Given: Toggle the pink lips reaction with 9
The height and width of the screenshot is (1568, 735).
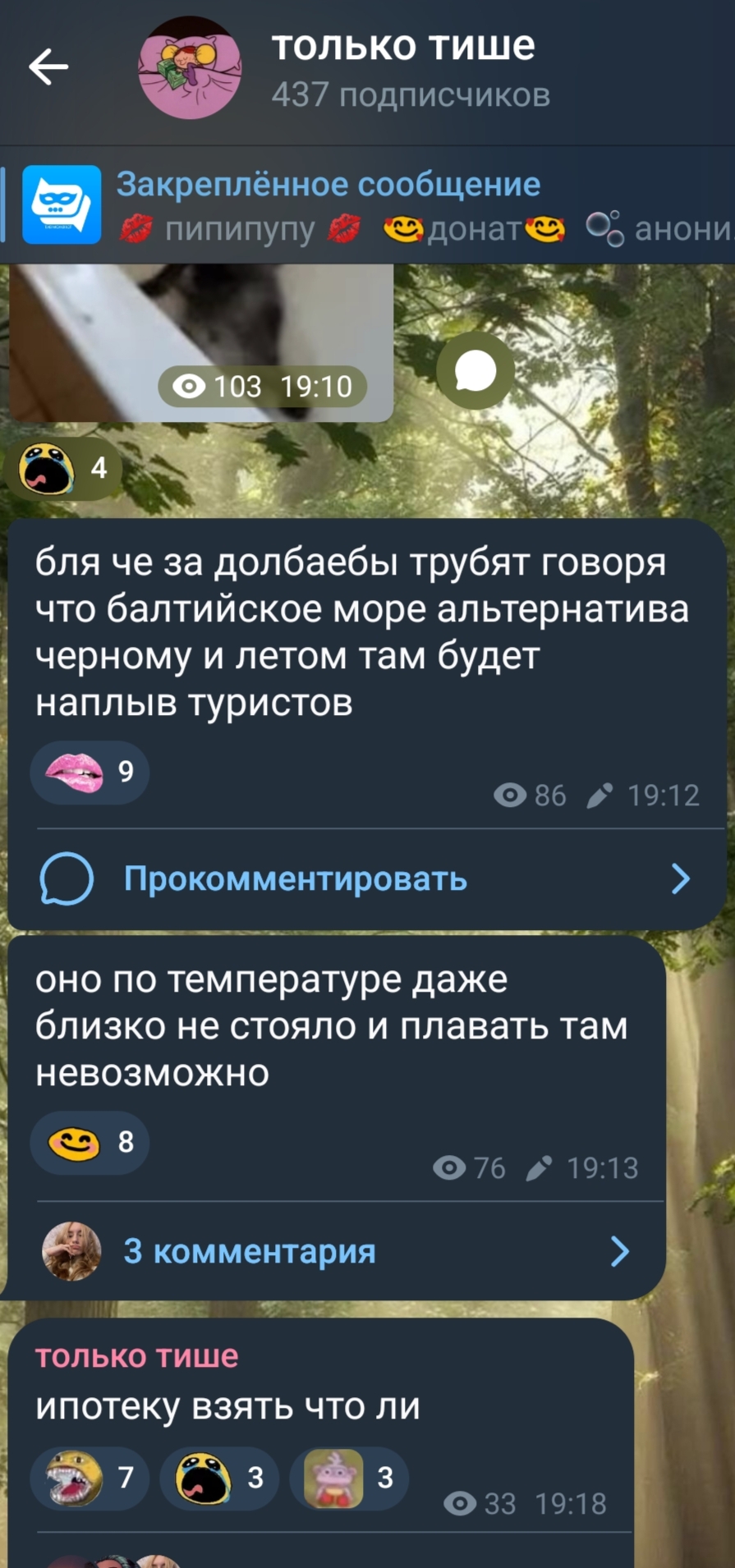Looking at the screenshot, I should pos(90,772).
